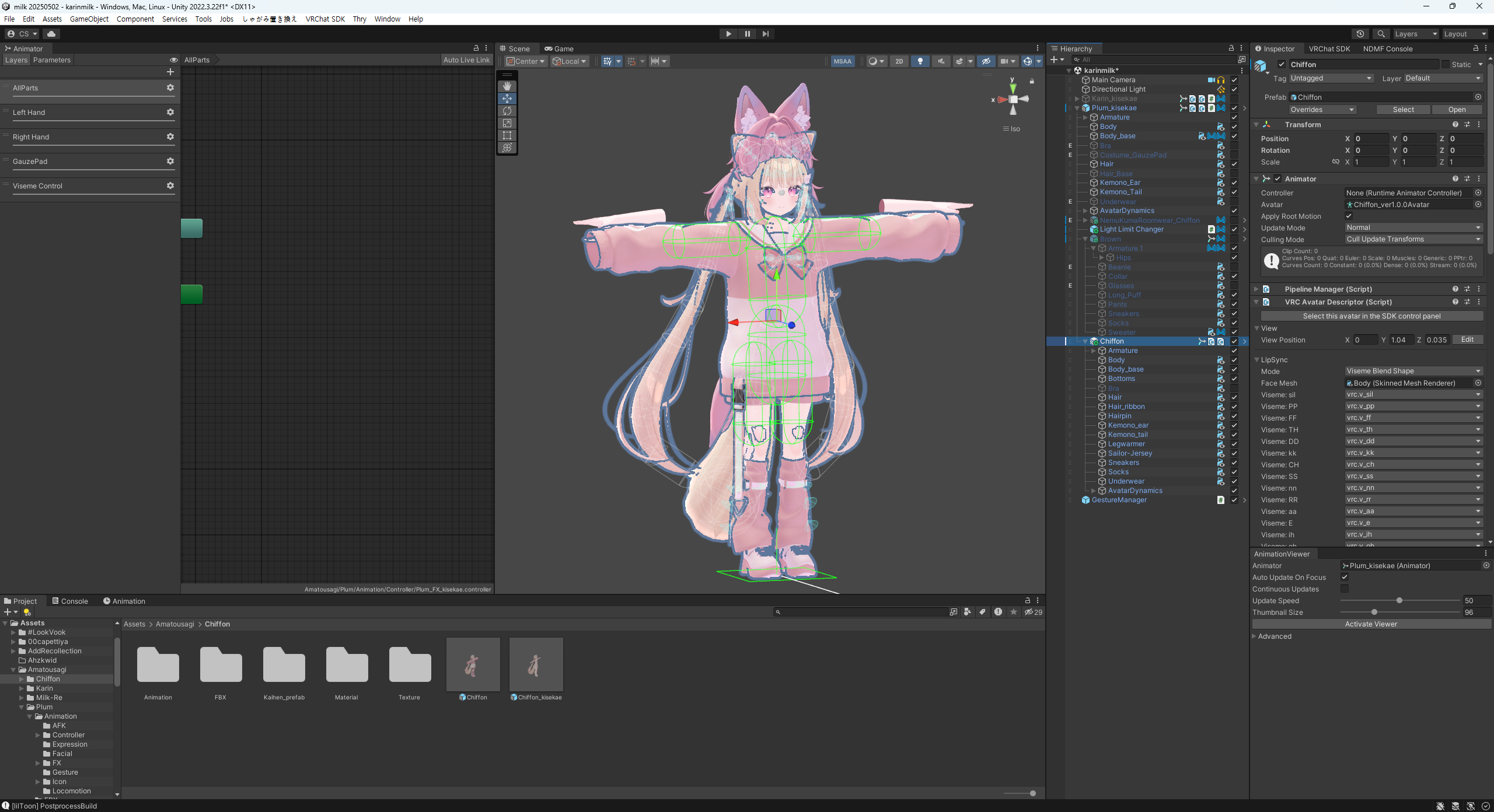Enable Continuous Updates checkbox

tap(1345, 589)
